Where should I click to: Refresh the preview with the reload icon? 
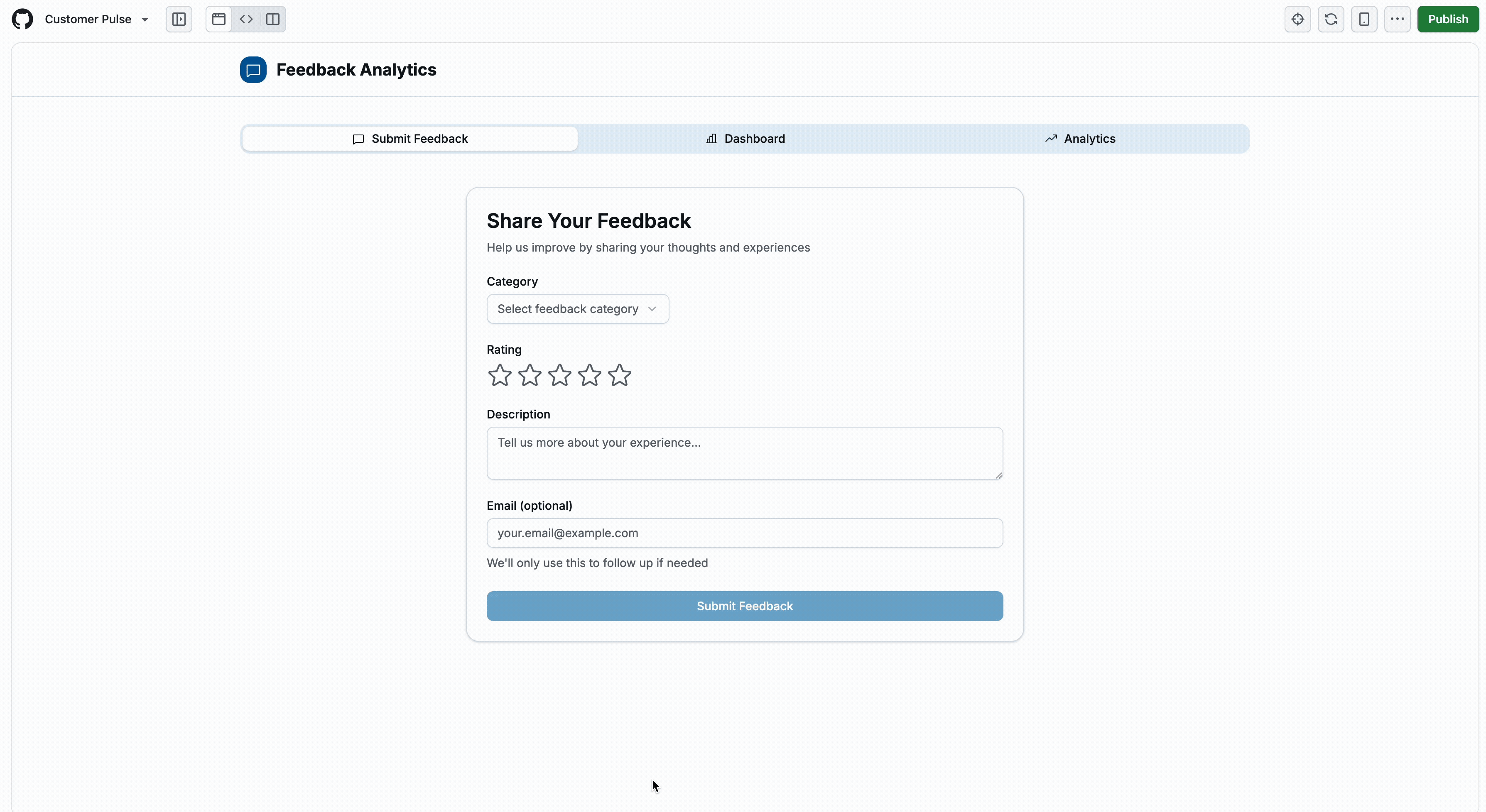pyautogui.click(x=1331, y=19)
